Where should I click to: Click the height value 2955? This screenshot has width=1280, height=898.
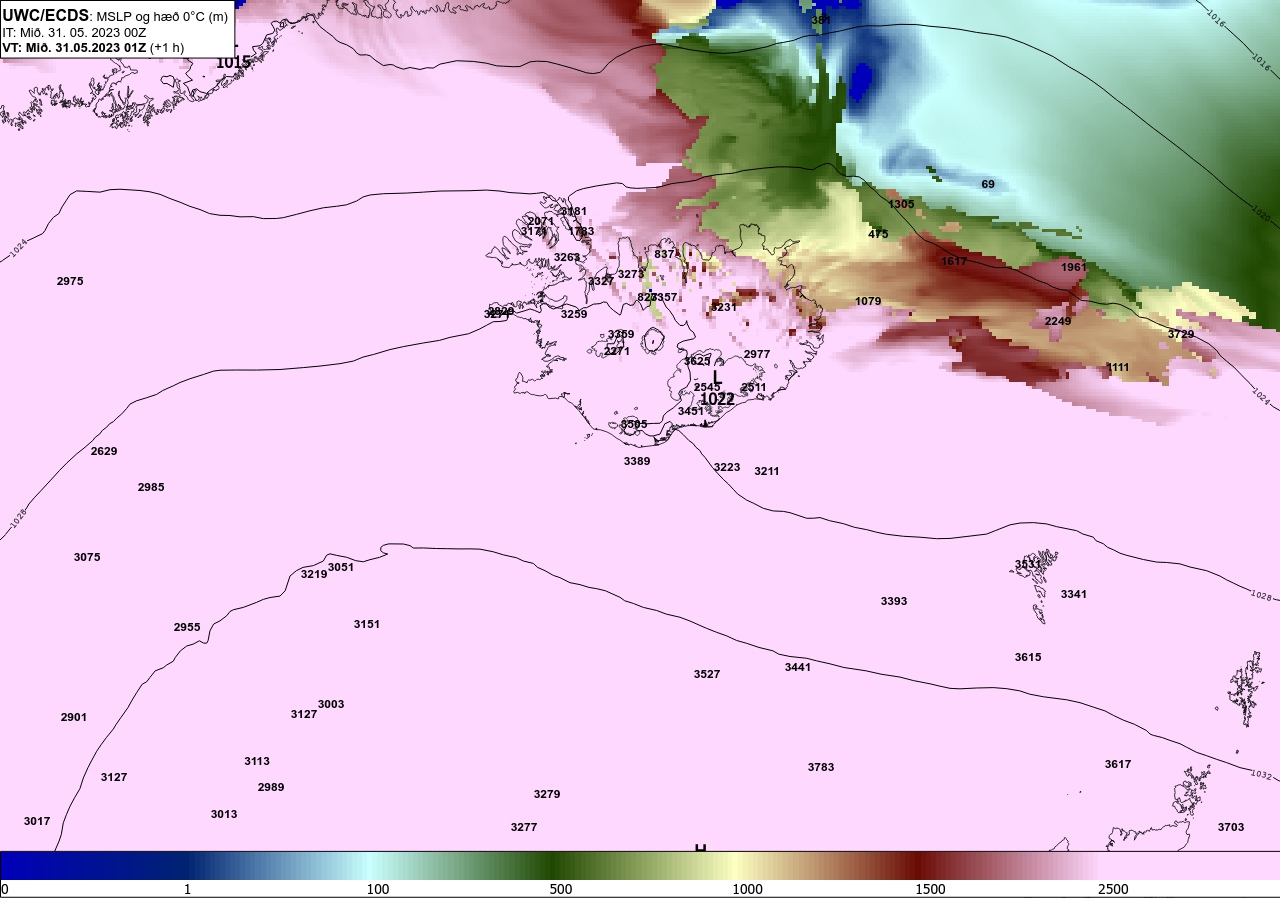point(187,627)
